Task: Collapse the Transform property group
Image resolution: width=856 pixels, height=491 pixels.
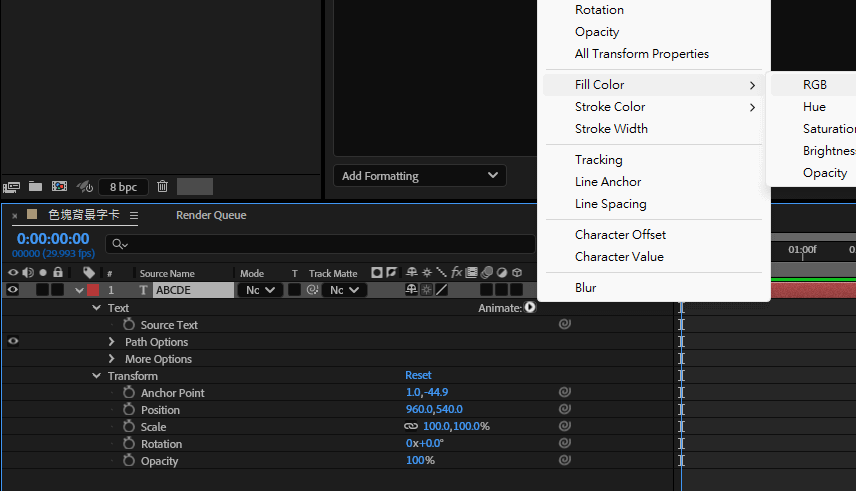Action: click(97, 376)
